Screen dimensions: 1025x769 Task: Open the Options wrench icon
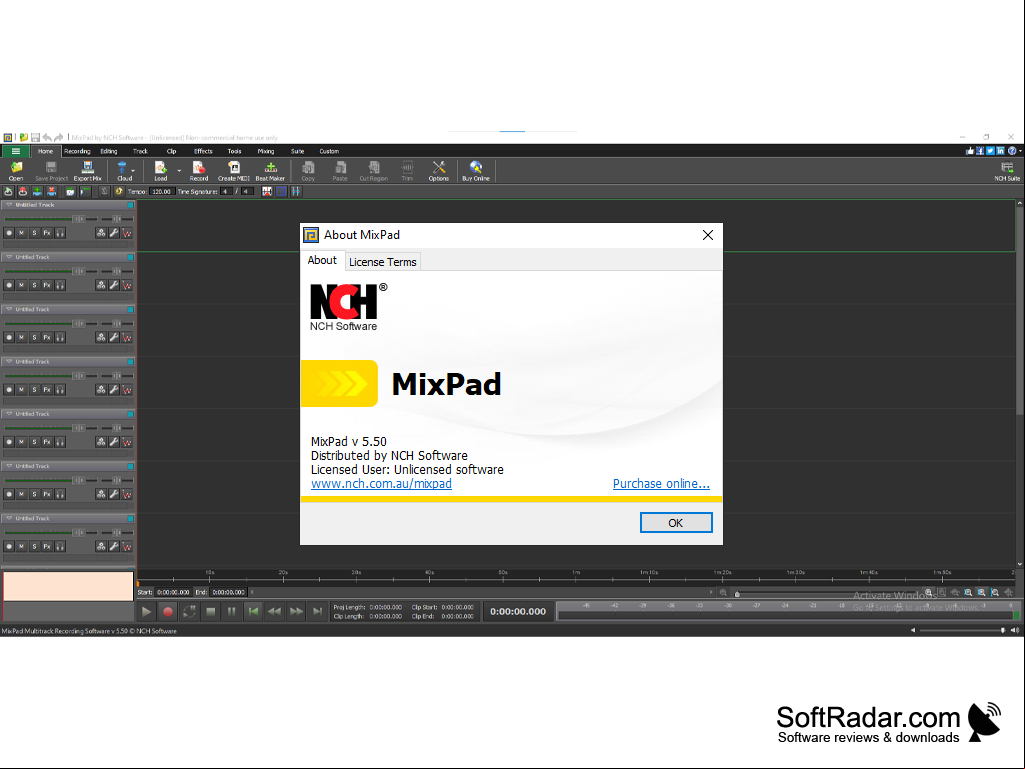439,170
